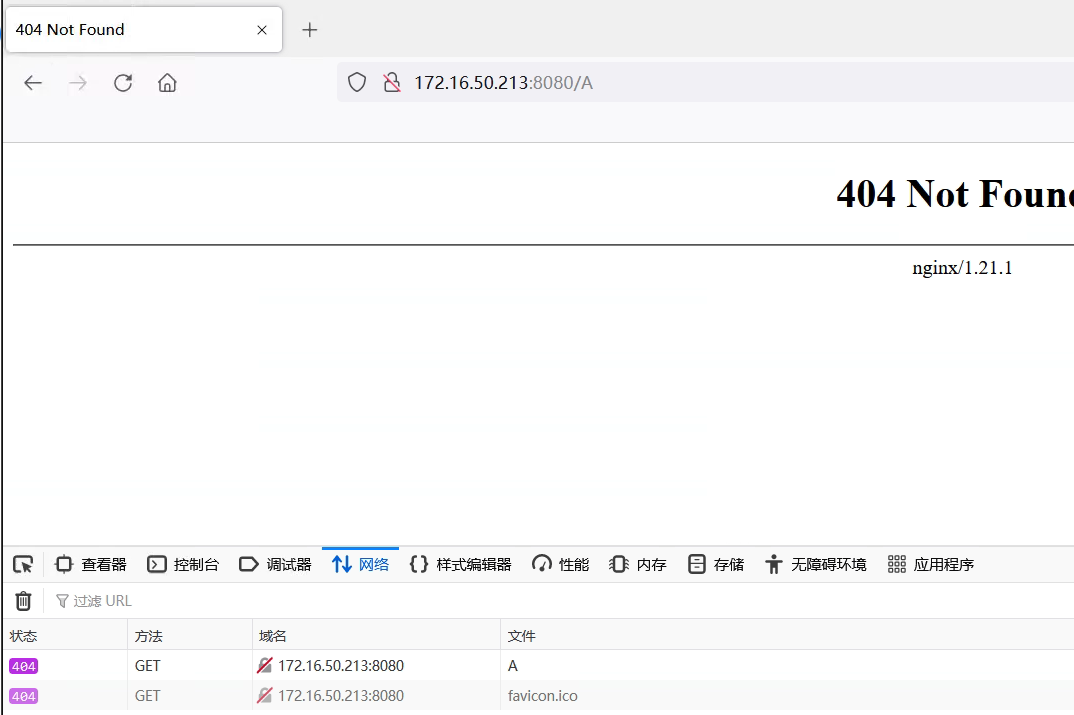Click the 404 Not Found page heading
1074x715 pixels.
click(955, 194)
